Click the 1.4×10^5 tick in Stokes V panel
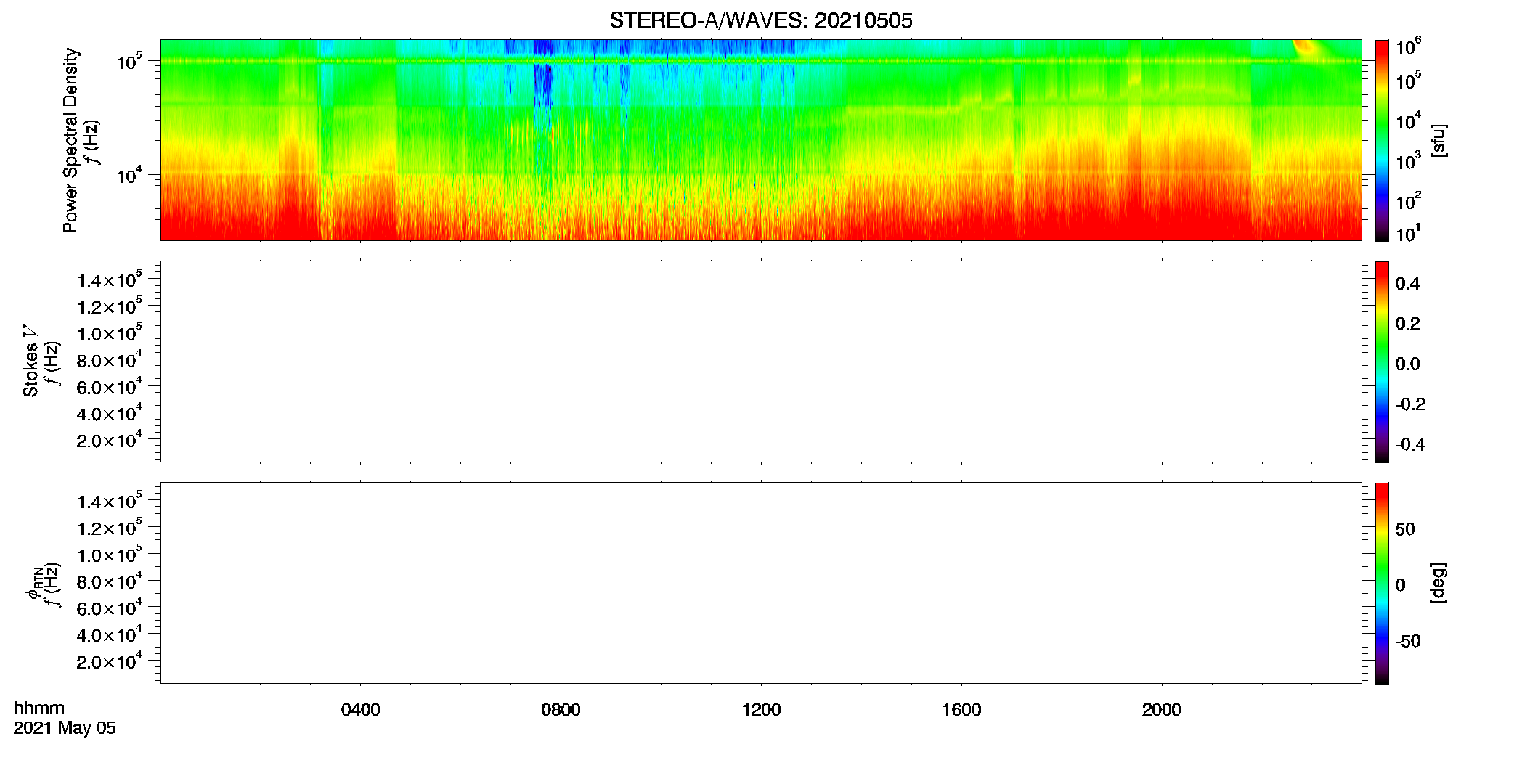This screenshot has width=1522, height=784. point(110,279)
